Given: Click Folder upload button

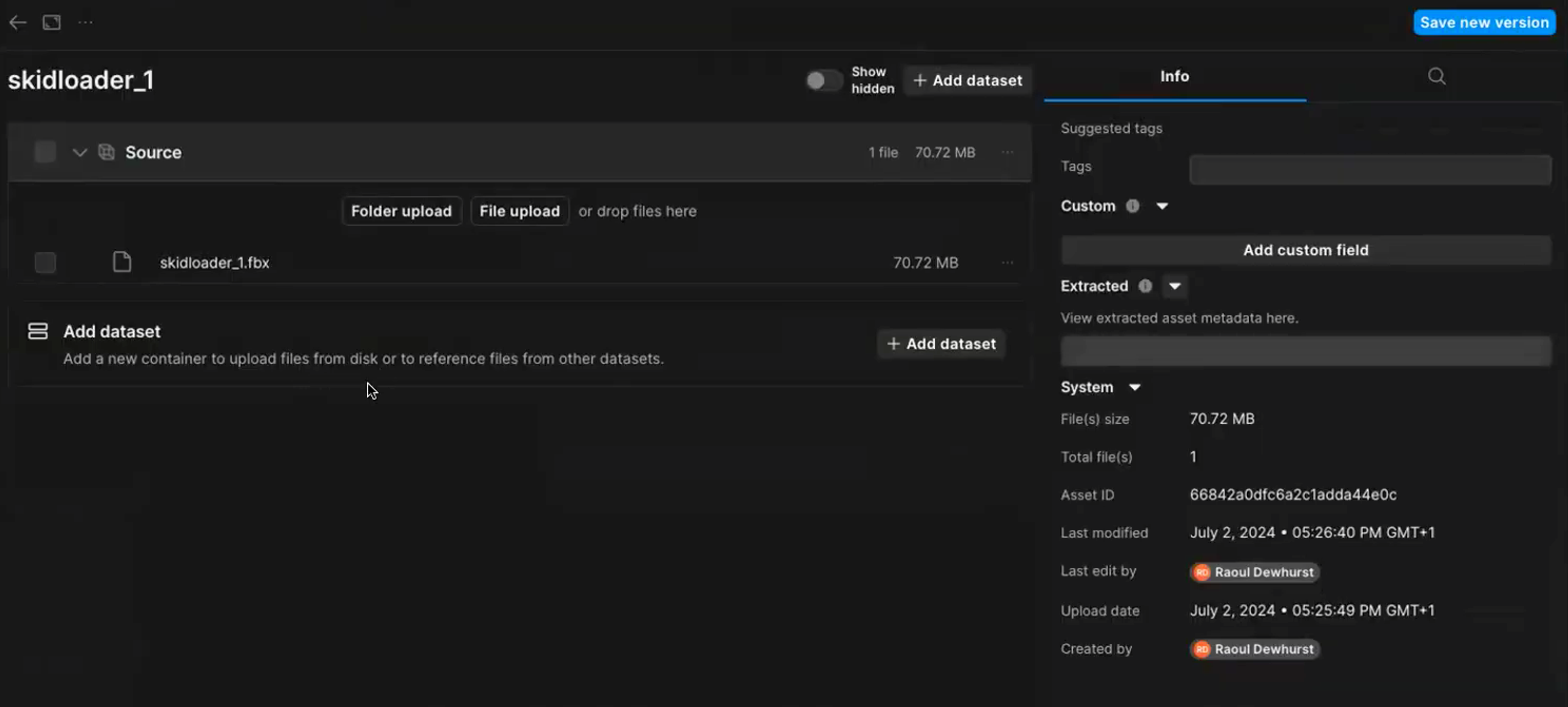Looking at the screenshot, I should pyautogui.click(x=401, y=211).
